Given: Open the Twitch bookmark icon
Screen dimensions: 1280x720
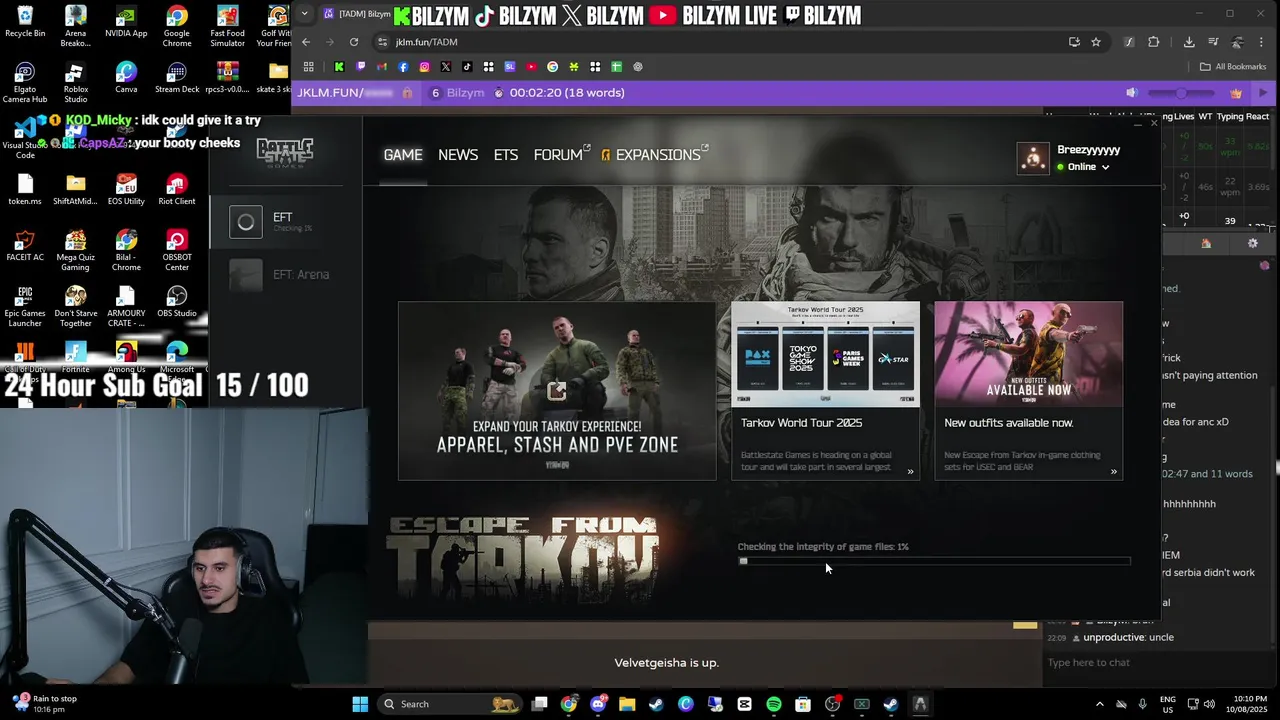Looking at the screenshot, I should pos(361,67).
